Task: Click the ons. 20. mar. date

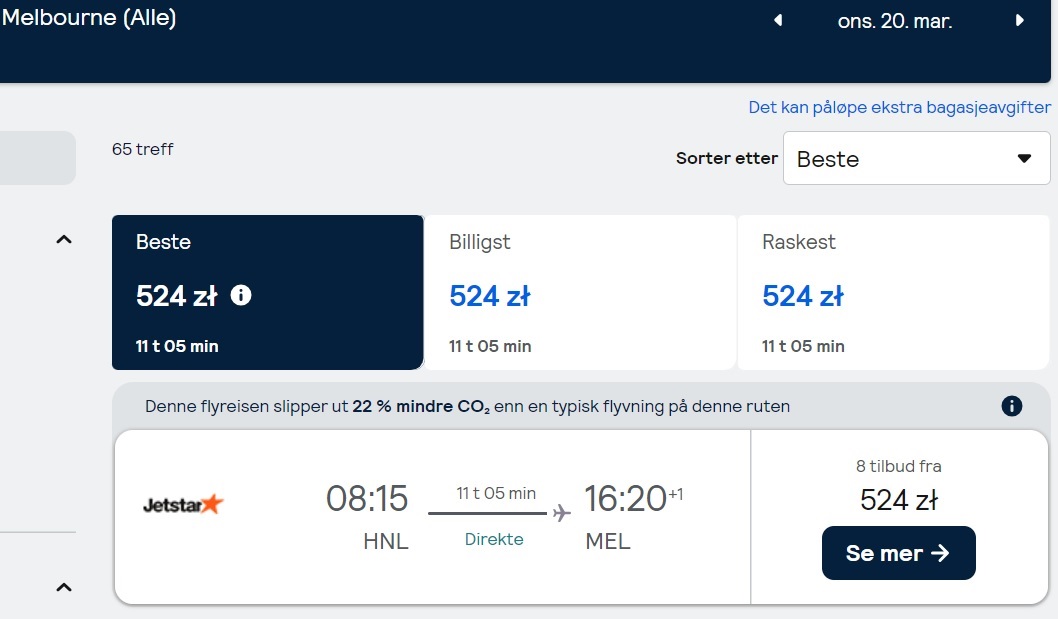Action: (x=895, y=21)
